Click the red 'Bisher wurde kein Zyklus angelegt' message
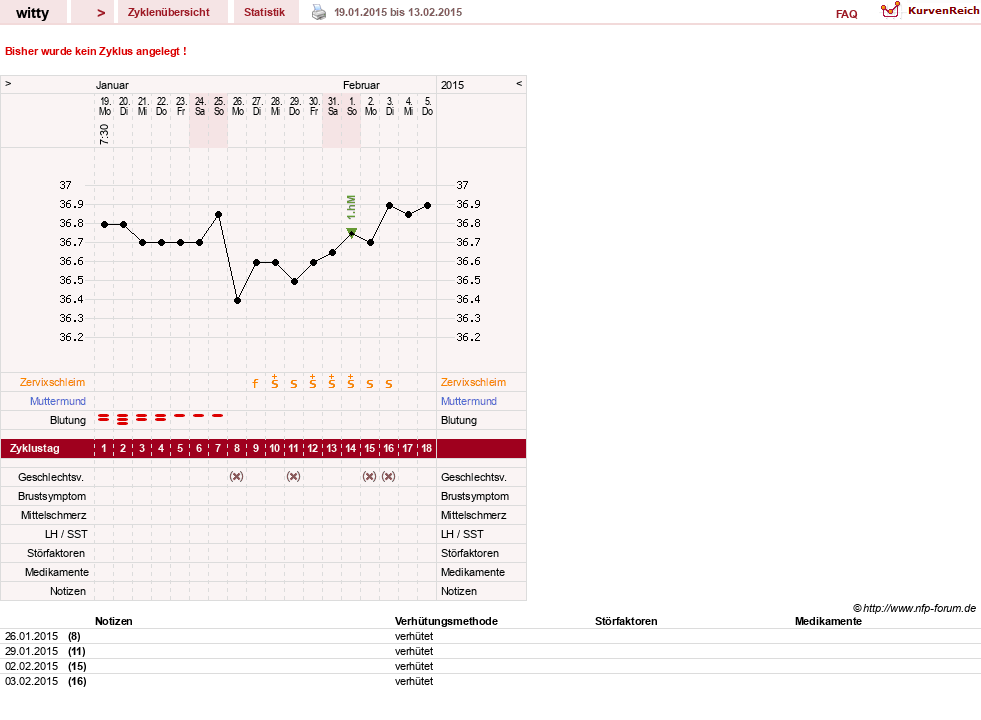The height and width of the screenshot is (720, 981). 96,51
